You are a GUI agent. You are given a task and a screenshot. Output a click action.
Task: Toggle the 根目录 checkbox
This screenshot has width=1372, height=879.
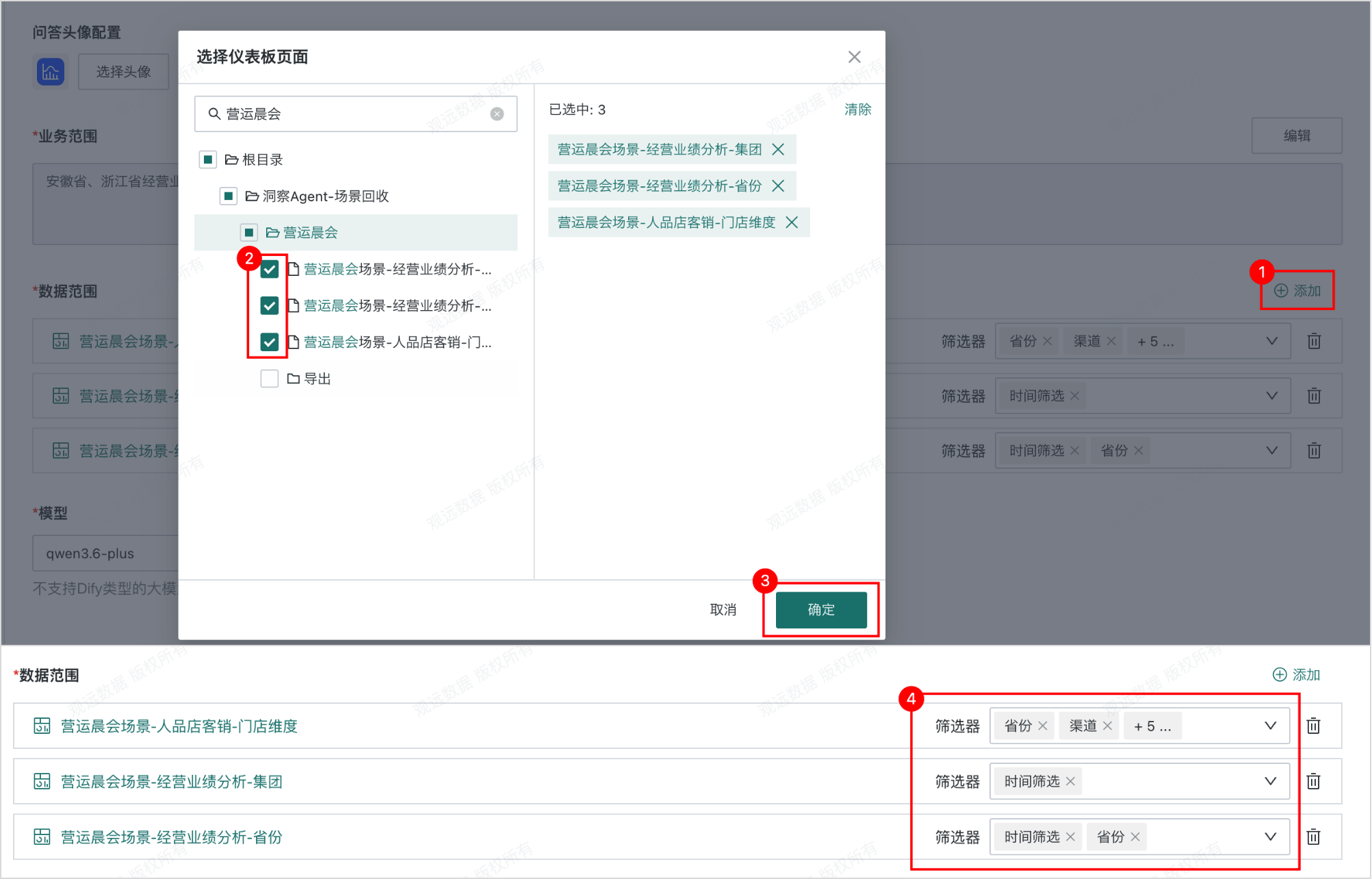tap(208, 160)
